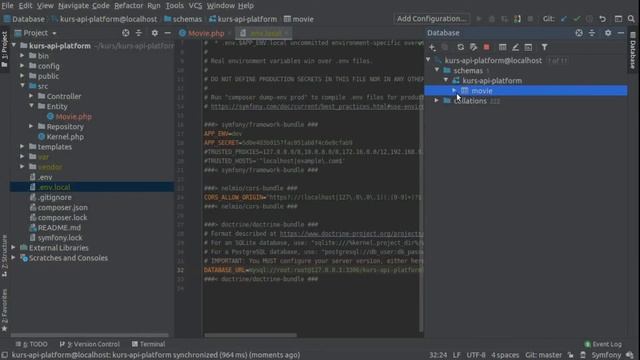
Task: Open the Git history clock icon
Action: 589,19
